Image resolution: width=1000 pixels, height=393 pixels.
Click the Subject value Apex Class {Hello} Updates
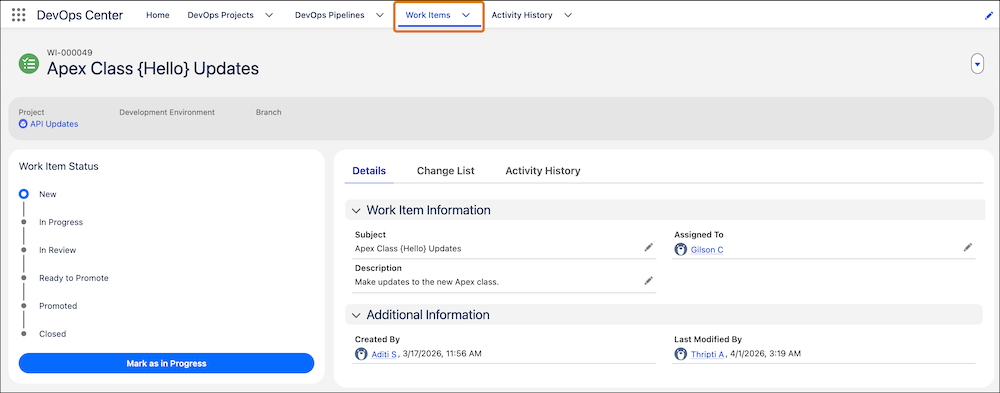[408, 248]
